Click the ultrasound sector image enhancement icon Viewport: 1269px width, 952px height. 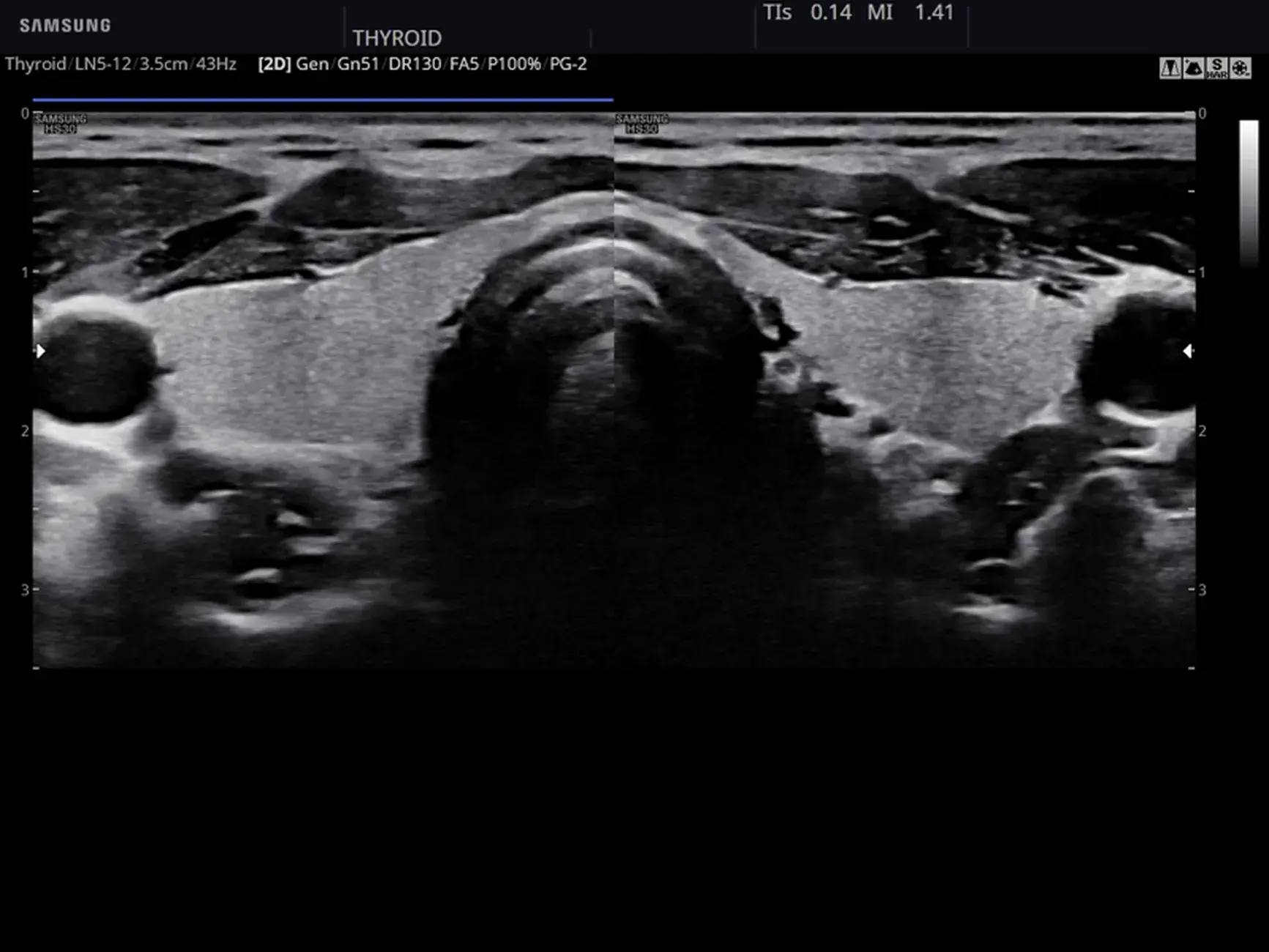[x=1193, y=68]
